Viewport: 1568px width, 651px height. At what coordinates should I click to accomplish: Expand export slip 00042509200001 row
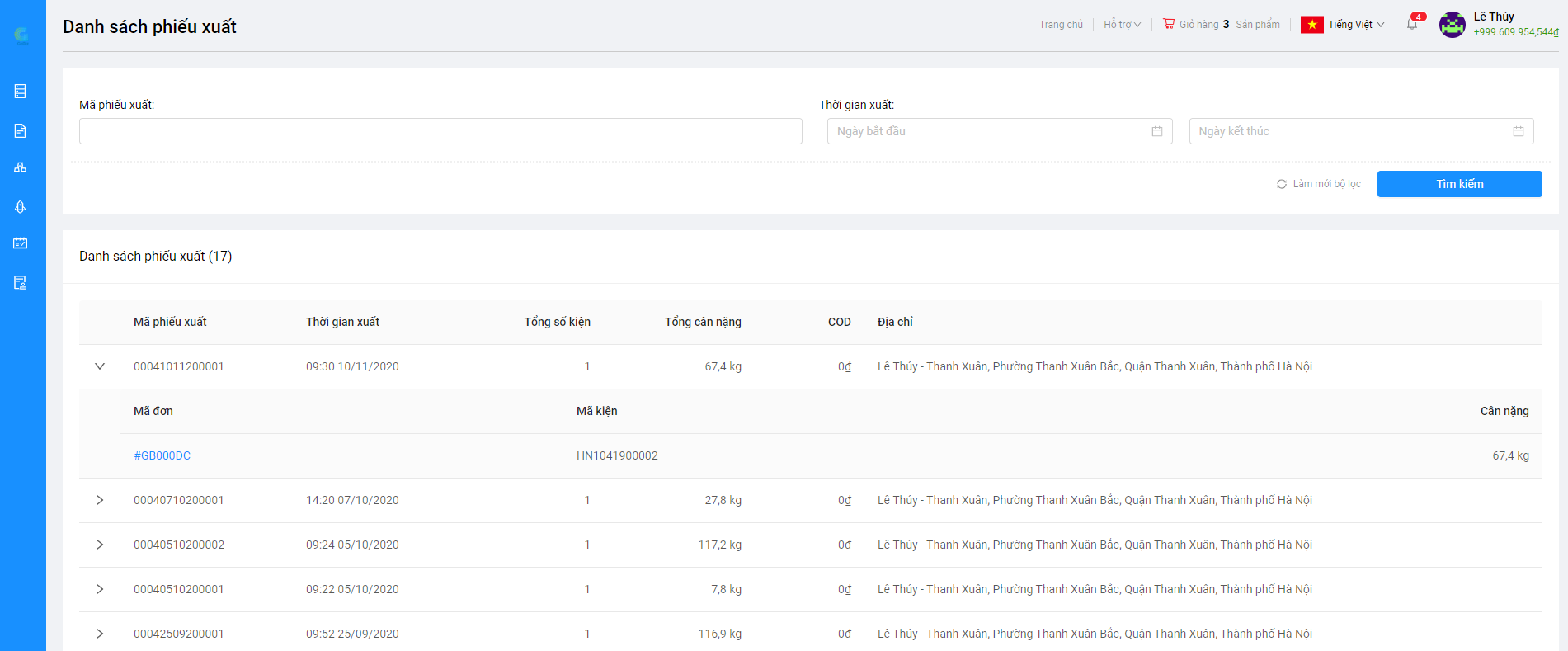100,634
